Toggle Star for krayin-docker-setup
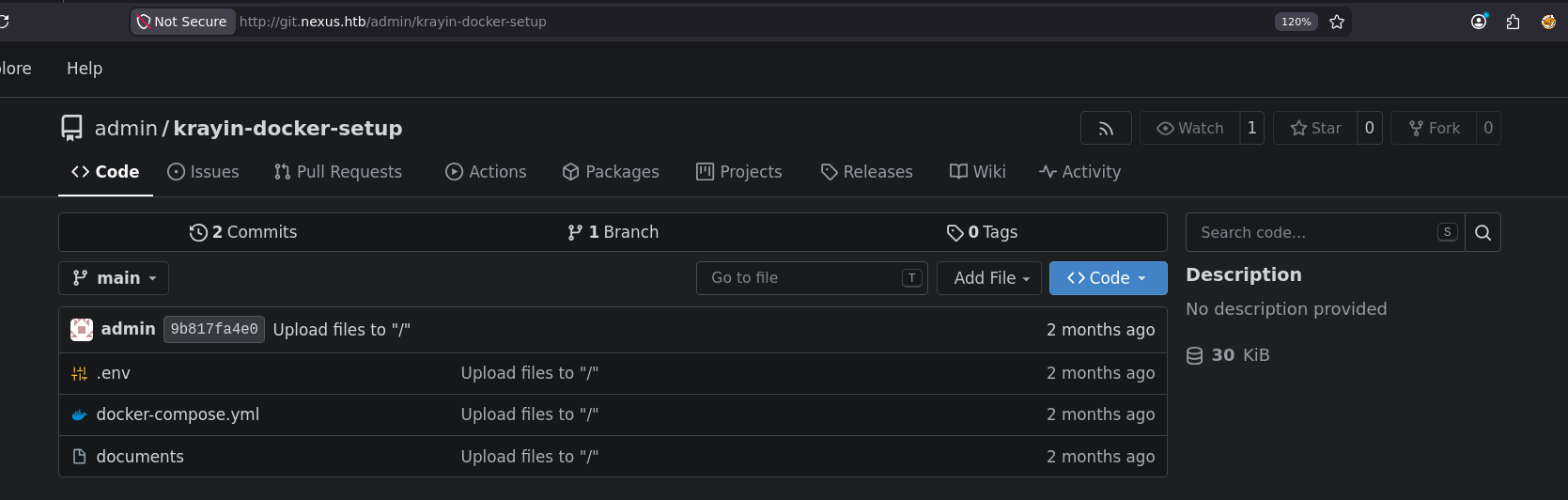1568x500 pixels. 1315,129
